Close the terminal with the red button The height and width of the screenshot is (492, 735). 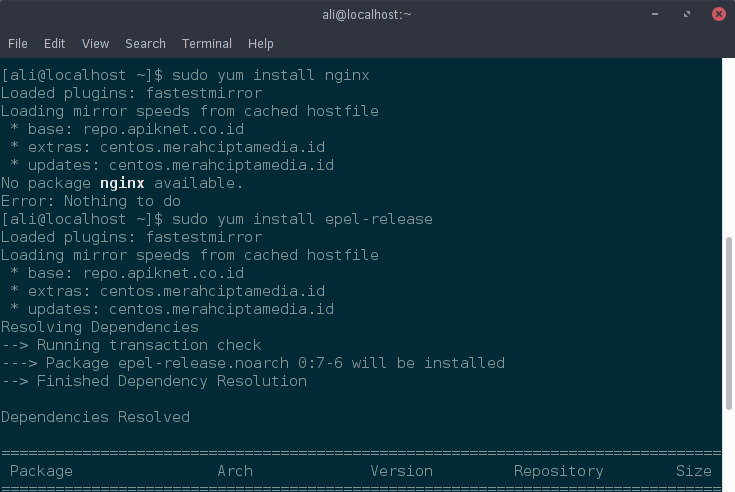click(x=717, y=14)
